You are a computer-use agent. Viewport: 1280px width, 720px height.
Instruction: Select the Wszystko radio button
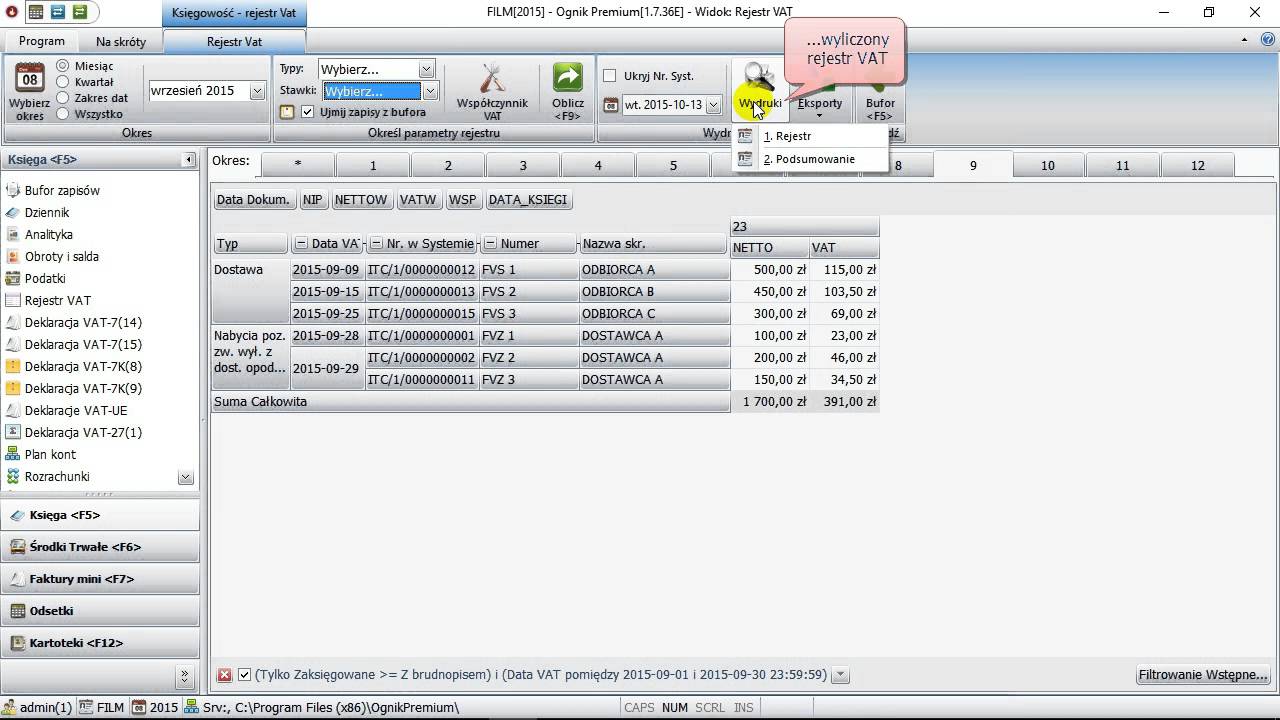click(63, 114)
